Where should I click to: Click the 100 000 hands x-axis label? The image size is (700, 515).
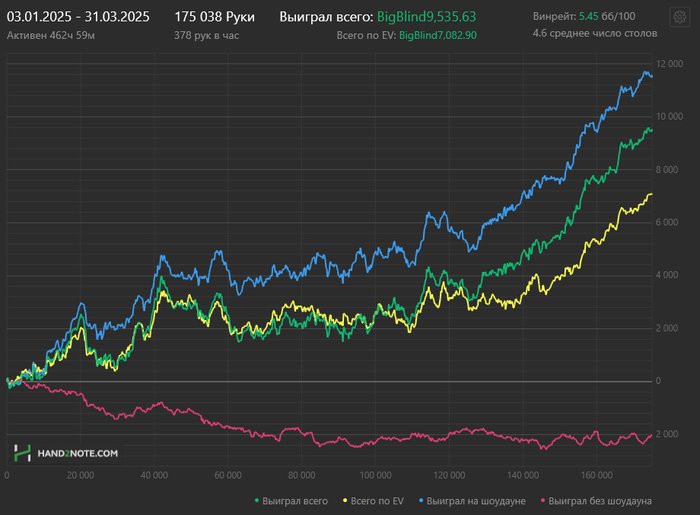tap(373, 475)
